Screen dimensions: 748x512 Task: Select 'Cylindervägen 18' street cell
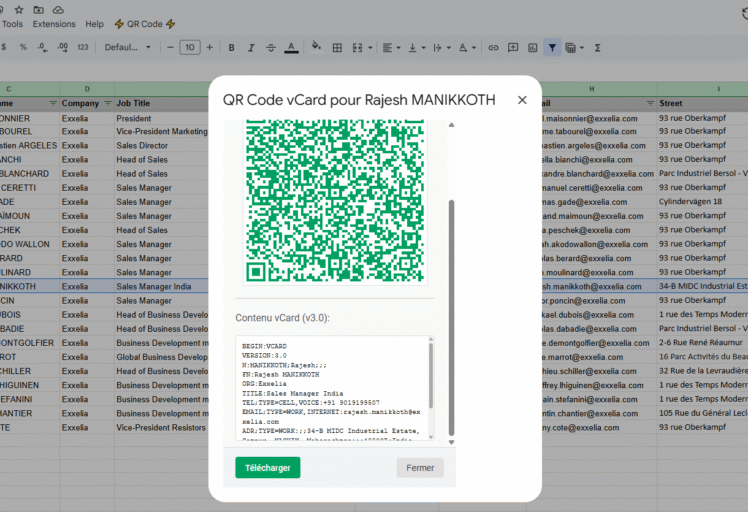pyautogui.click(x=702, y=202)
